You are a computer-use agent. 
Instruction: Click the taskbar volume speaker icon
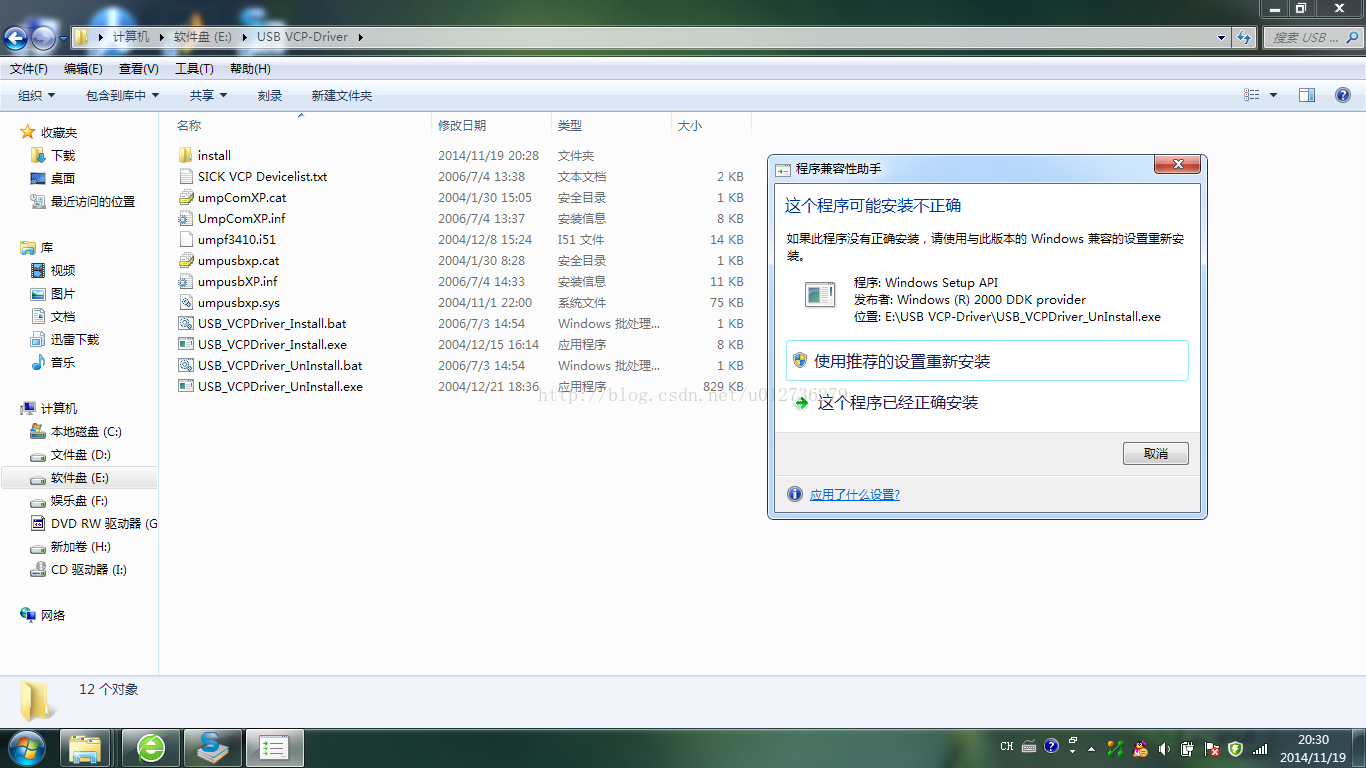[1164, 748]
